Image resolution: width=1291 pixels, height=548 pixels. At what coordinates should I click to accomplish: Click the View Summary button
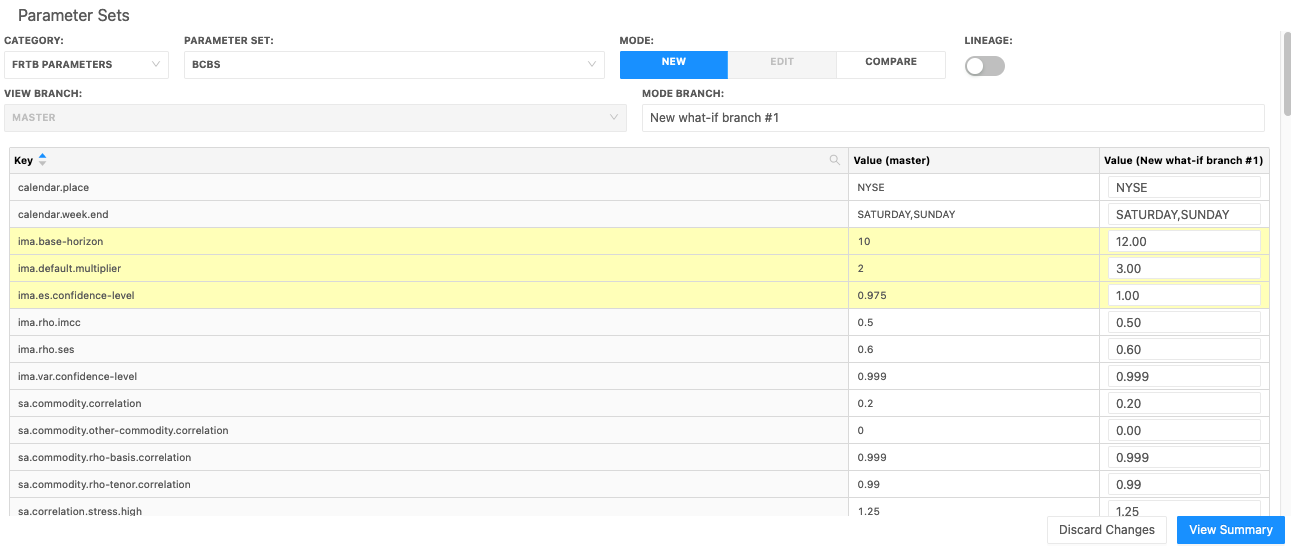1230,530
